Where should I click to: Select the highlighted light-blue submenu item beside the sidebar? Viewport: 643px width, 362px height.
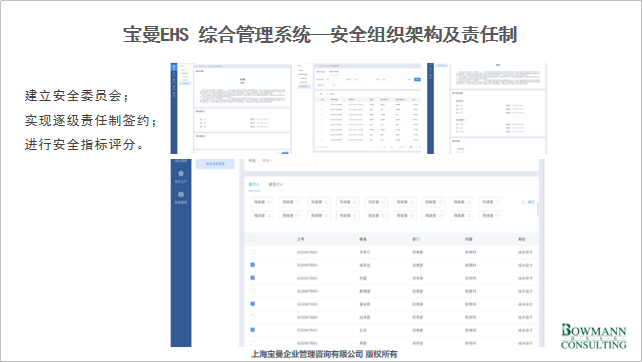pos(215,164)
